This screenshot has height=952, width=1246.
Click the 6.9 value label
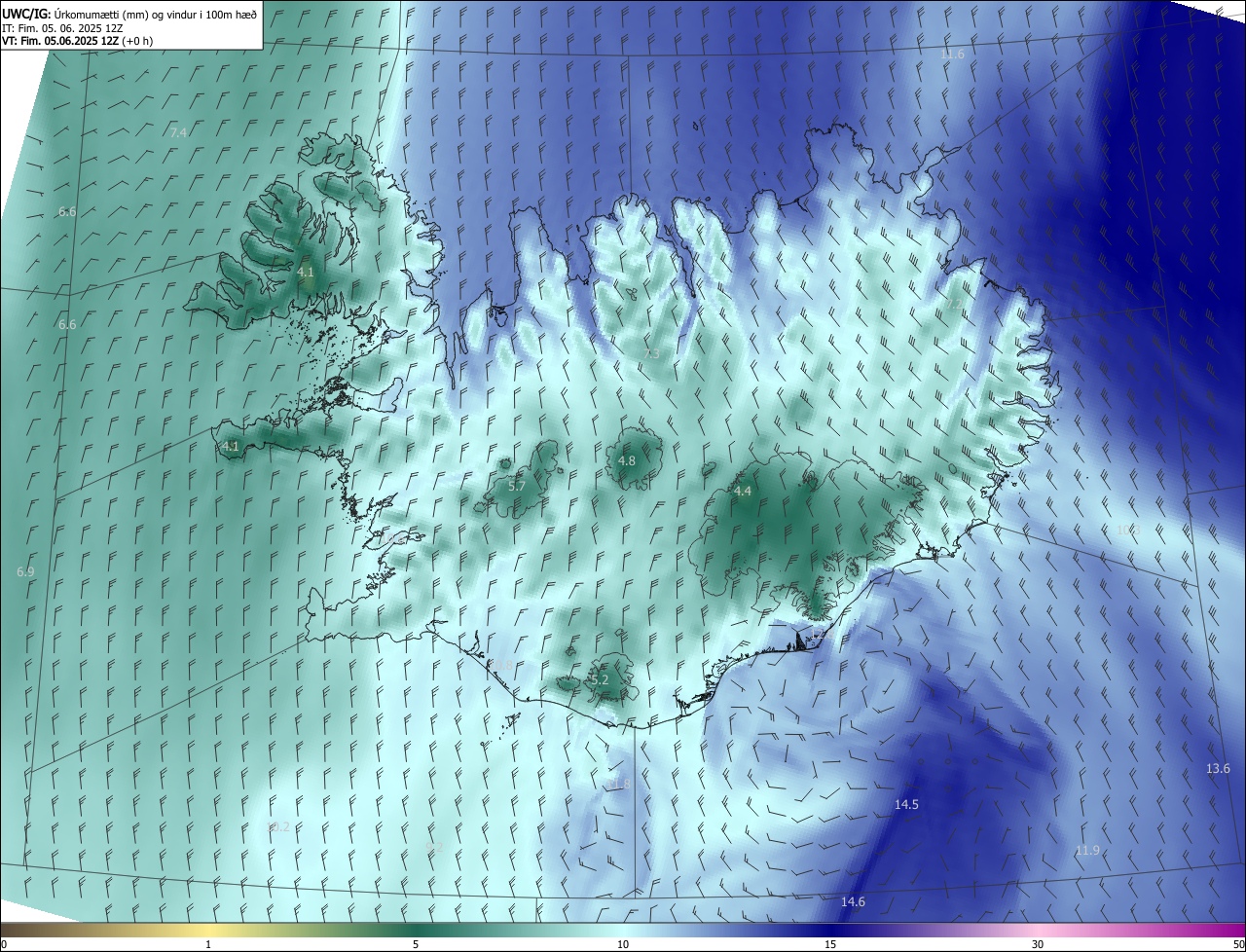(x=26, y=572)
